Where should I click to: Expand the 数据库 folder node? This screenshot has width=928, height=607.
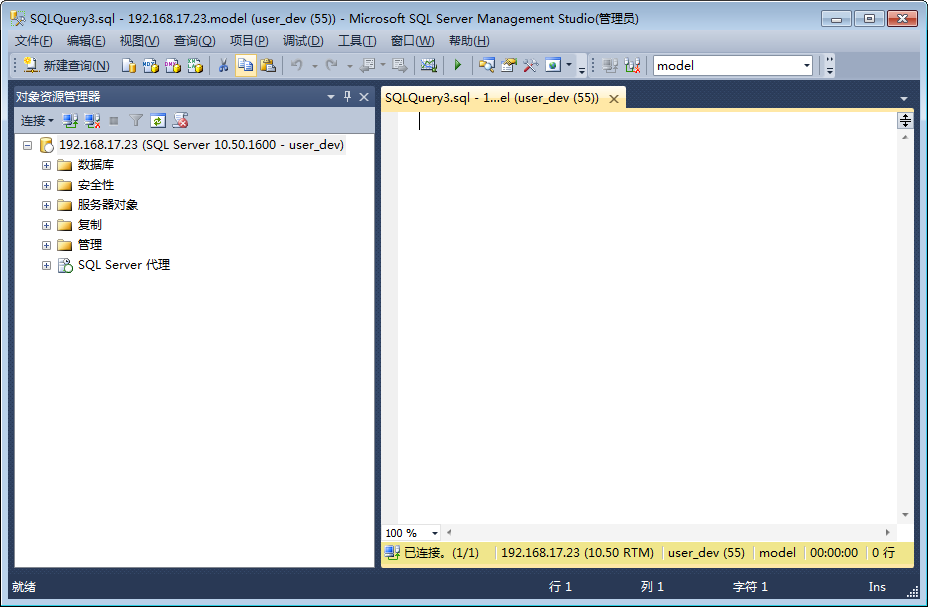[46, 165]
